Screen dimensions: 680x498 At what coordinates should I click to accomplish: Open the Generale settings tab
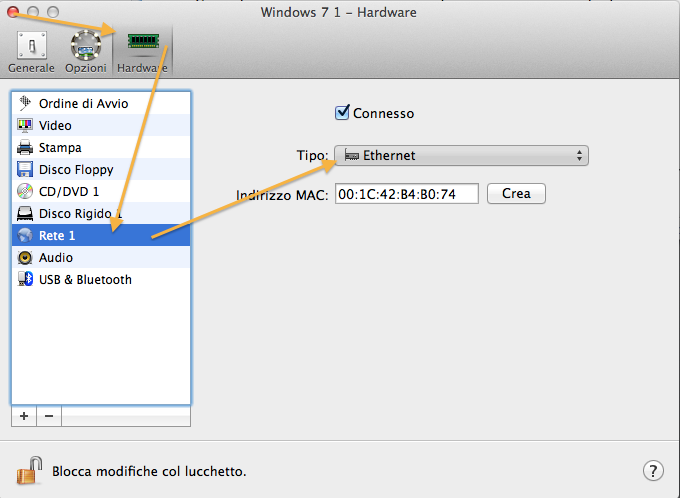(31, 52)
